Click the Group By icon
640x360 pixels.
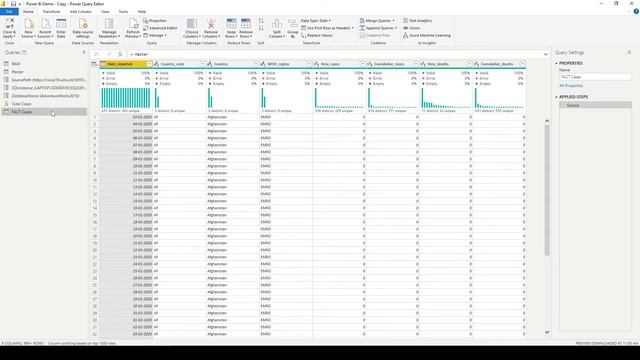click(x=293, y=24)
